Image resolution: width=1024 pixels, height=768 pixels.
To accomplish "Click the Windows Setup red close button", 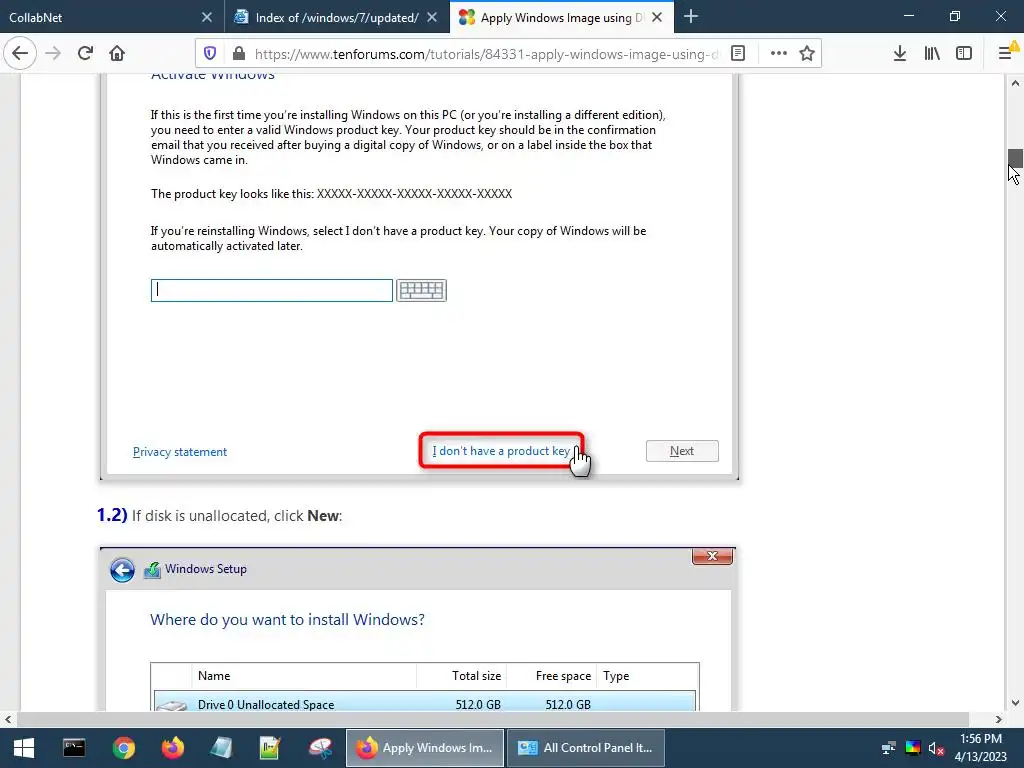I will [712, 556].
